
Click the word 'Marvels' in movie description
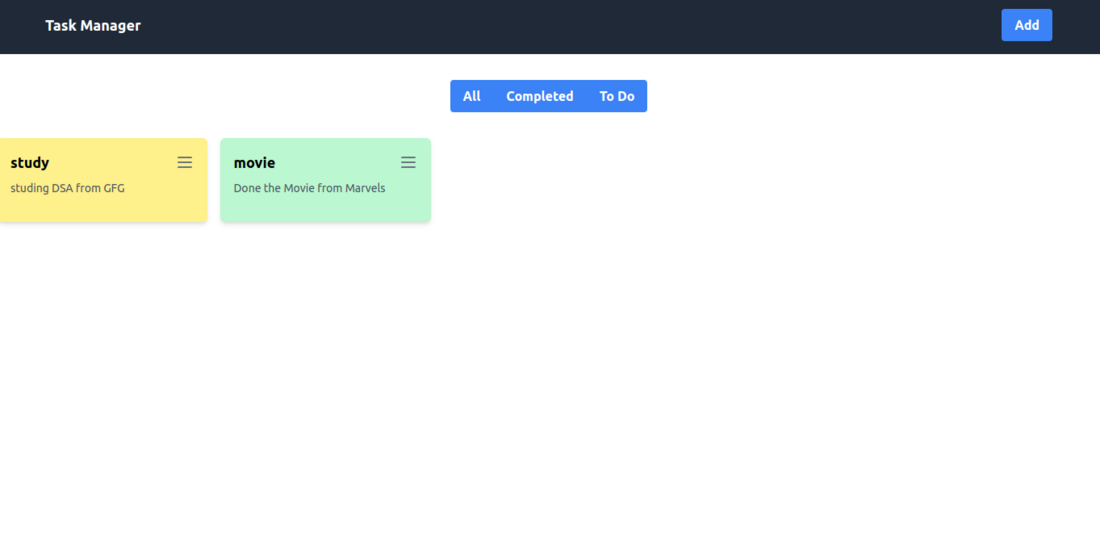(365, 188)
